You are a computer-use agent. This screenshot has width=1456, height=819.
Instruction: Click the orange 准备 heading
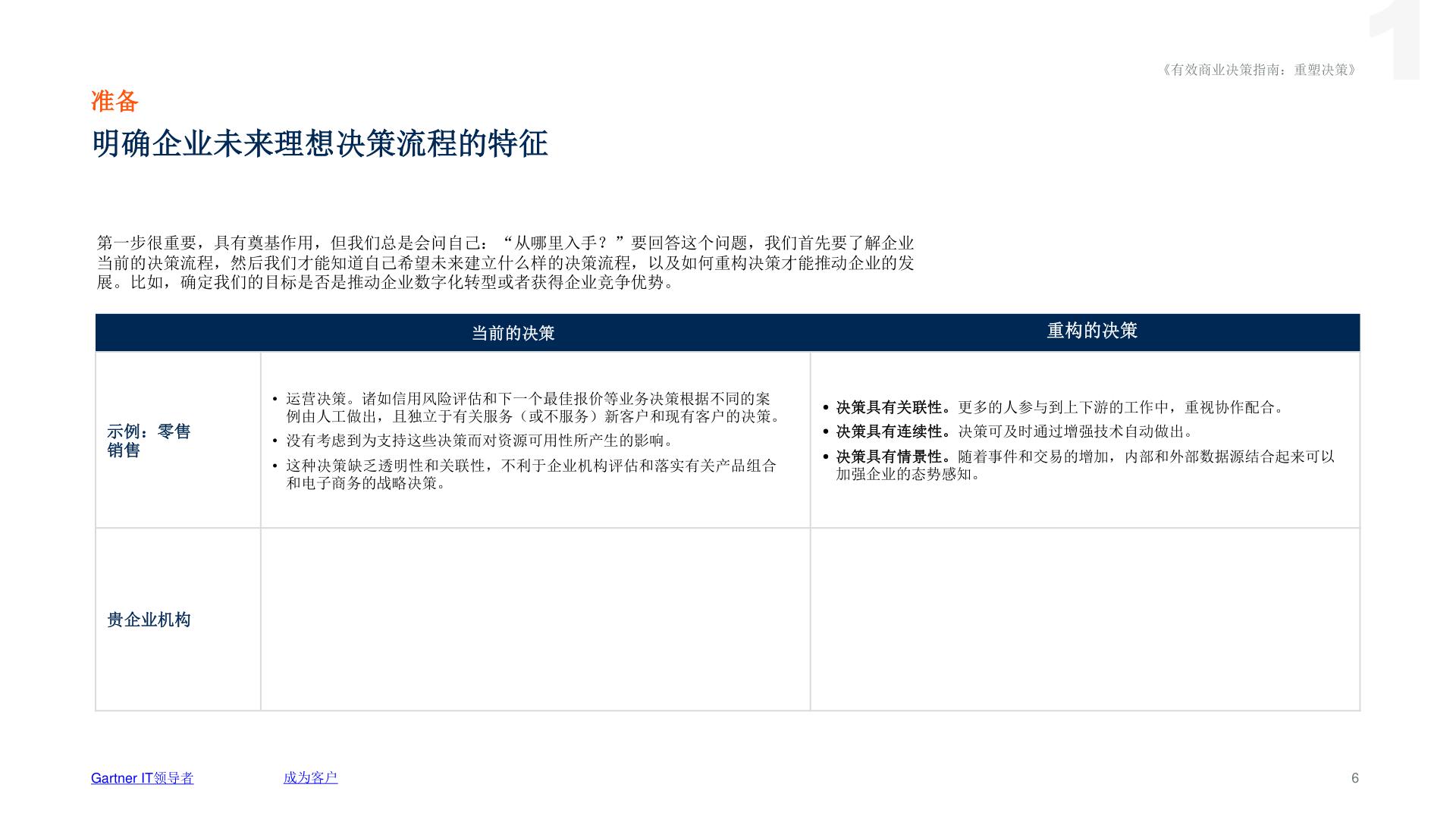coord(115,101)
